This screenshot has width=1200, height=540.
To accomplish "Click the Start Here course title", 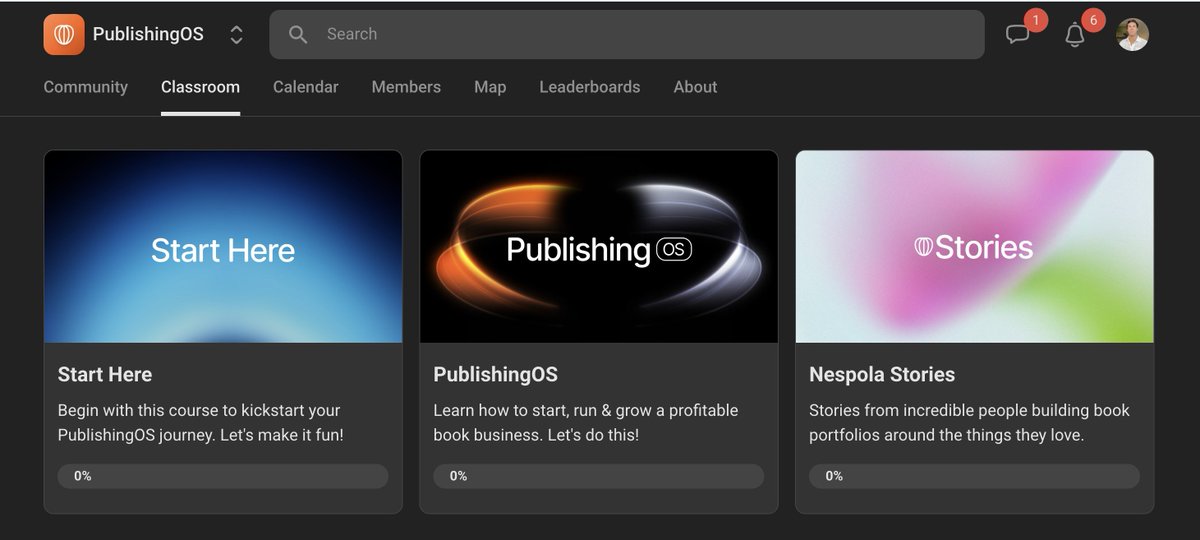I will pos(105,375).
